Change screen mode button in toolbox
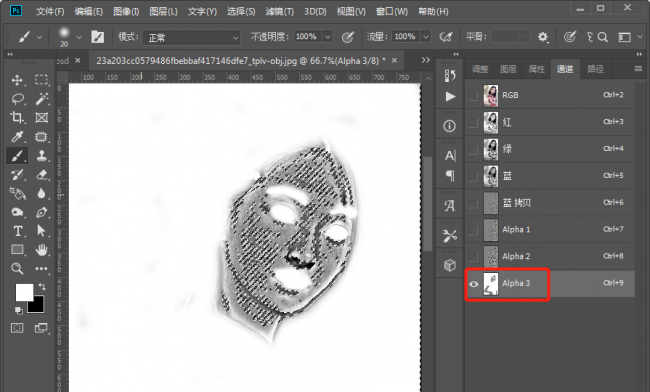 [41, 328]
